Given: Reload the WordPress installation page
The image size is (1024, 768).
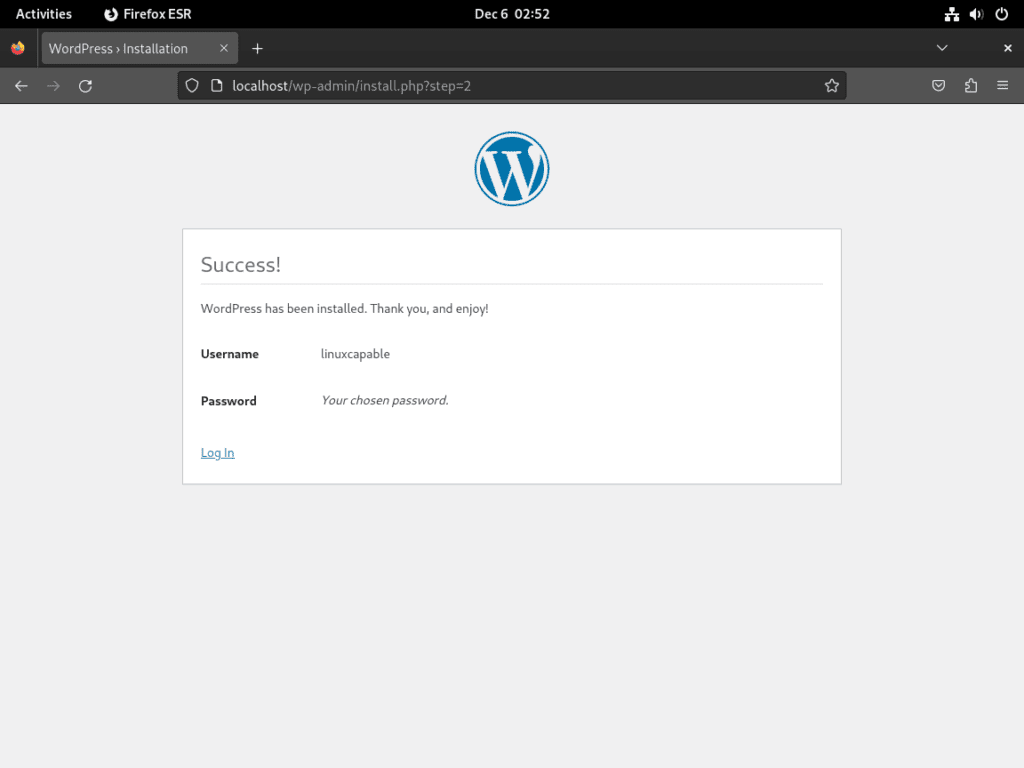Looking at the screenshot, I should click(85, 86).
